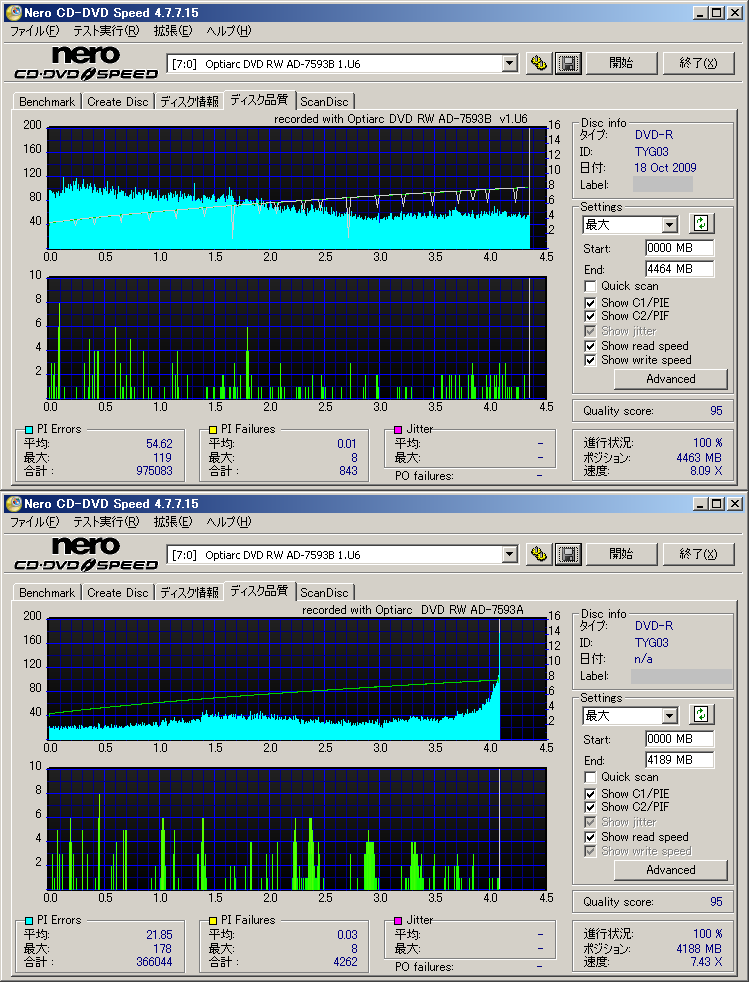The width and height of the screenshot is (749, 982).
Task: Click the drive options icon in bottom window
Action: pos(539,554)
